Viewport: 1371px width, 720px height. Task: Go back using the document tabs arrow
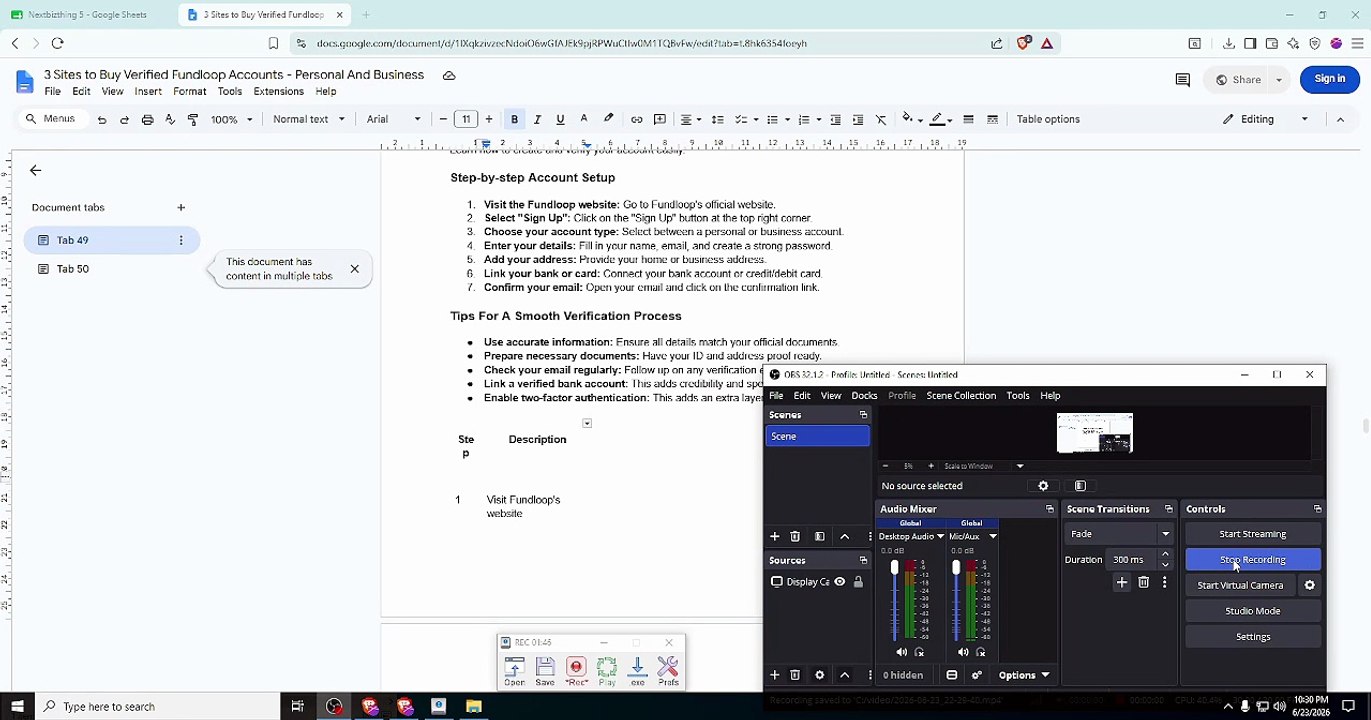35,171
